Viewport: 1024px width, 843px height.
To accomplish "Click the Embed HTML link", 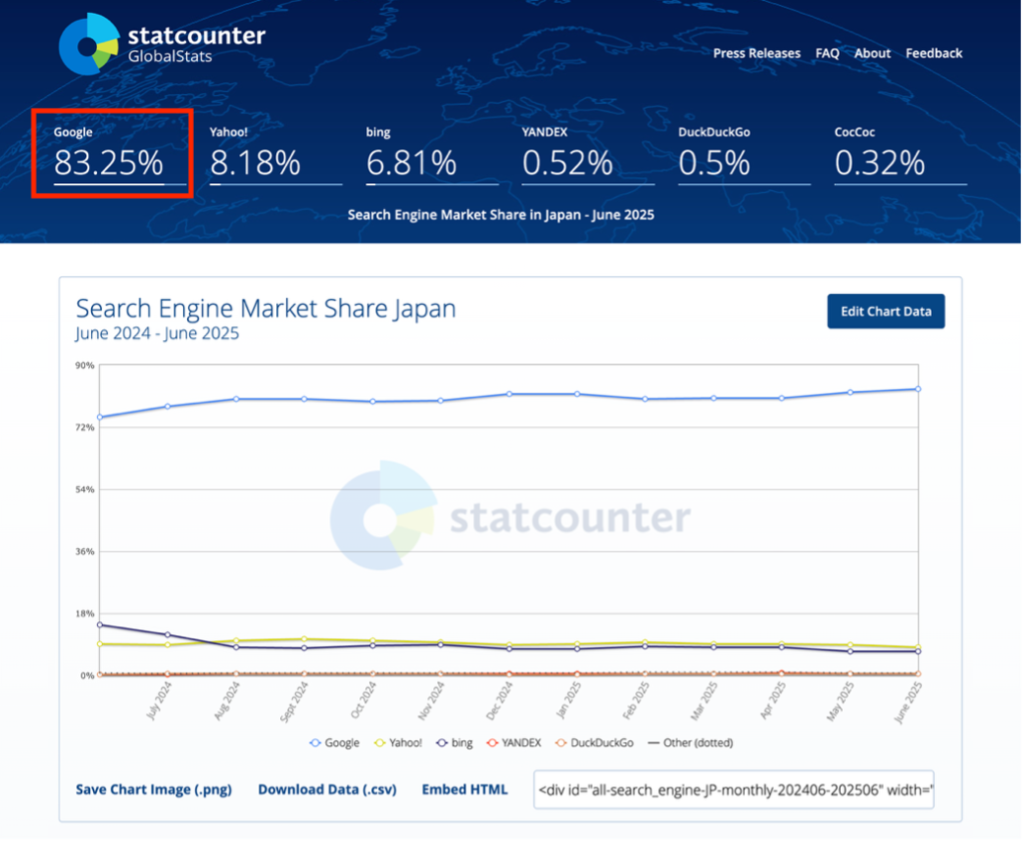I will coord(464,789).
